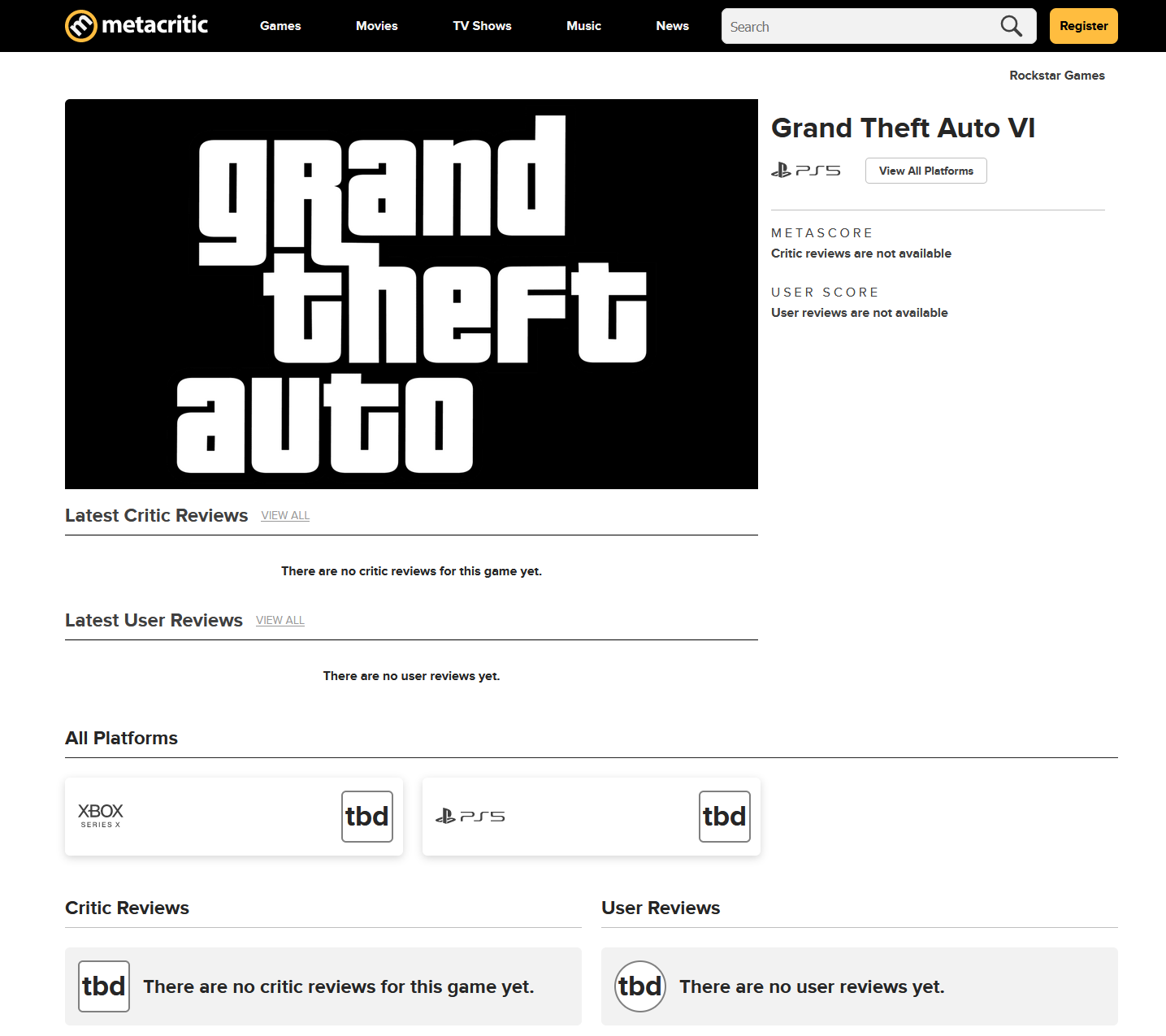Click the Critic Reviews section heading
This screenshot has width=1166, height=1036.
click(127, 908)
